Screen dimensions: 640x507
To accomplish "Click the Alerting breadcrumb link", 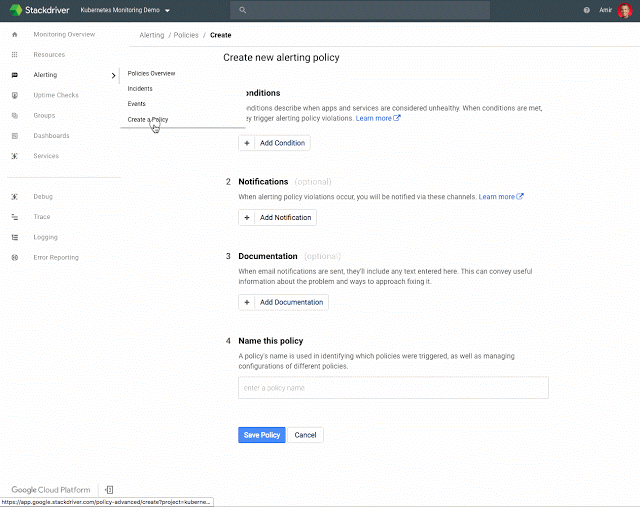I will point(152,35).
